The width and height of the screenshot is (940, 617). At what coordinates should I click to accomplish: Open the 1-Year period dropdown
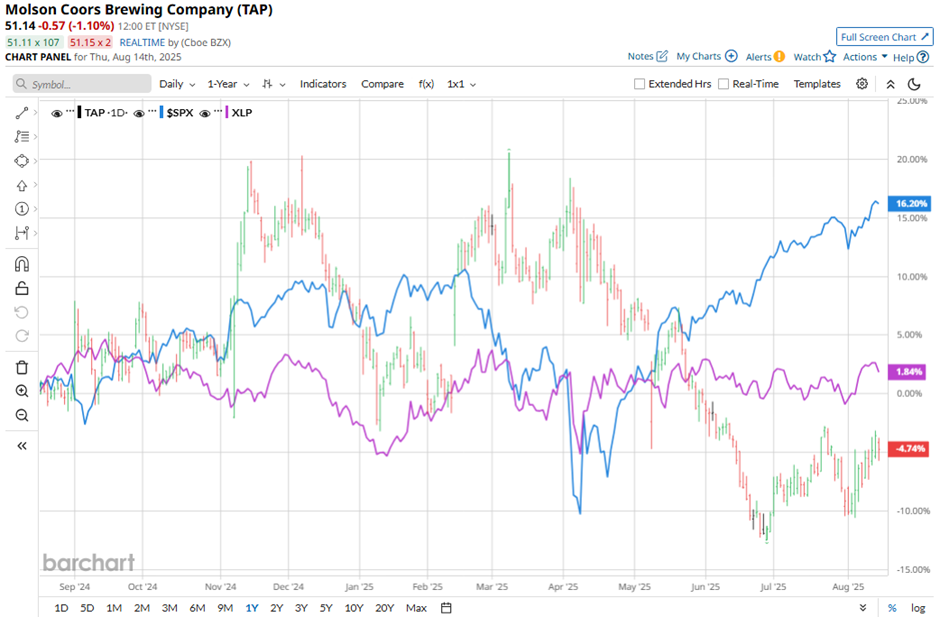228,84
